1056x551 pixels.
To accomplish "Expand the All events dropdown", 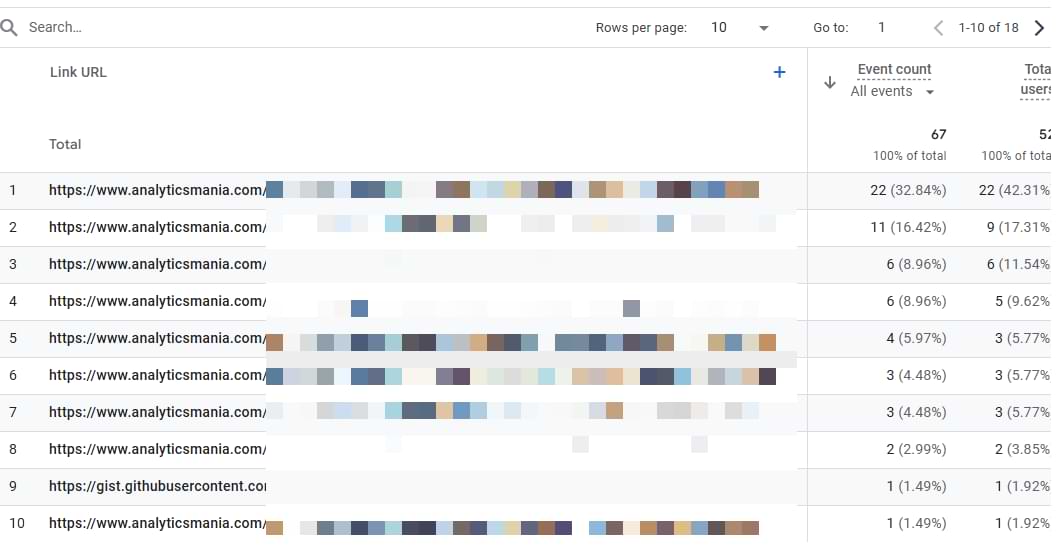I will tap(892, 92).
